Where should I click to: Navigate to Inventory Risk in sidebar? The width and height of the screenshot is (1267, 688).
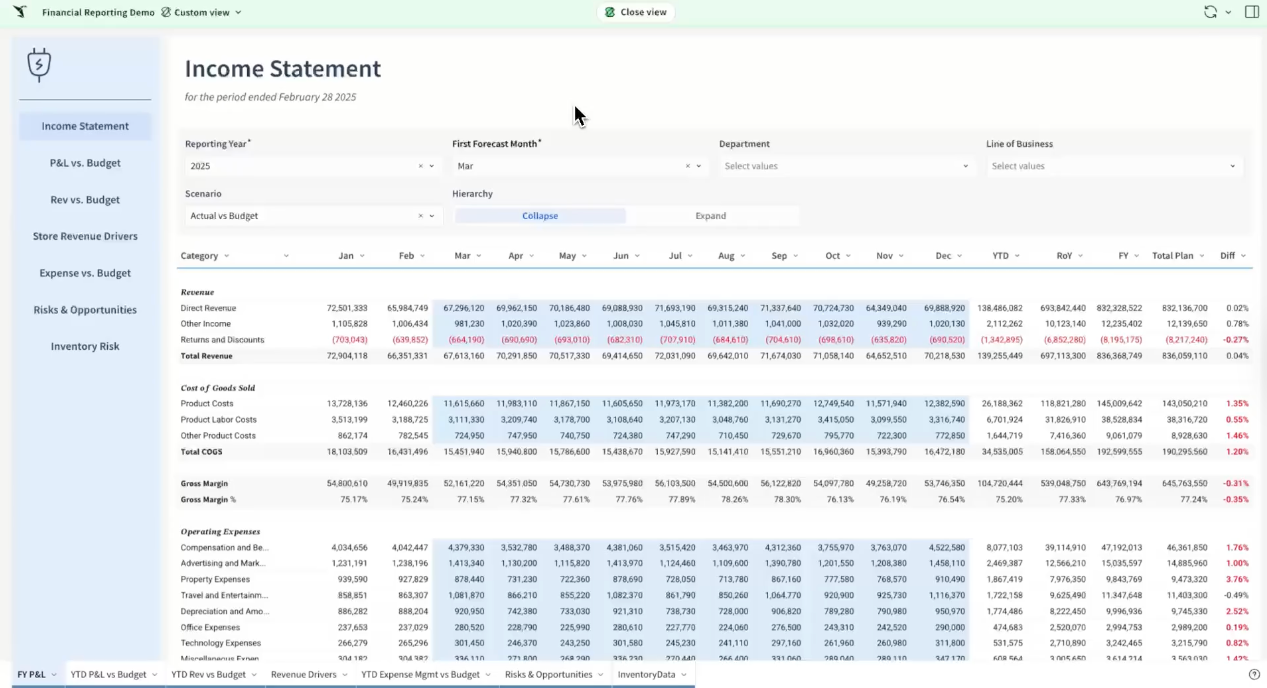pos(85,346)
